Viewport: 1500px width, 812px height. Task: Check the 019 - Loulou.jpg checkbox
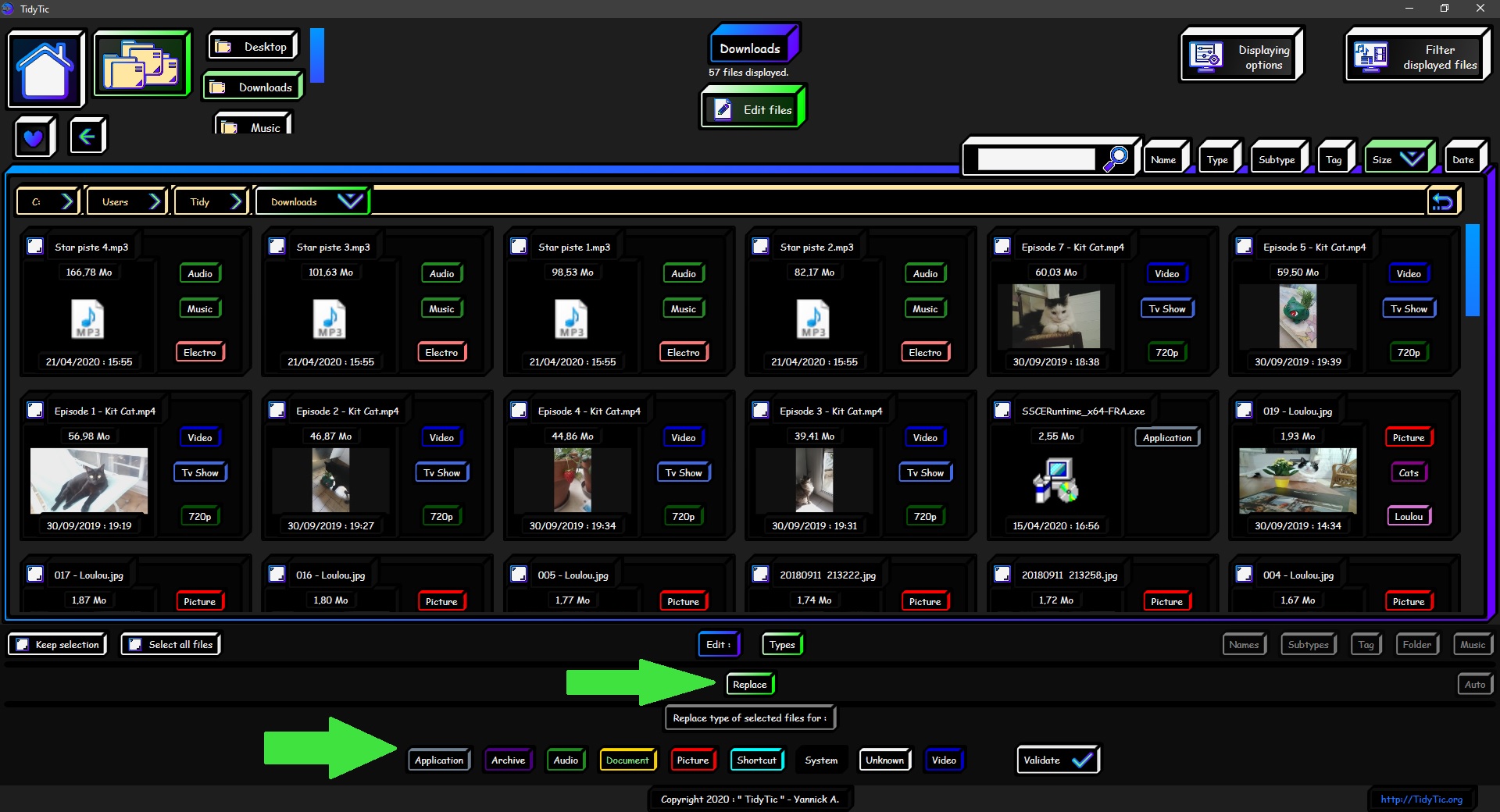click(x=1244, y=411)
